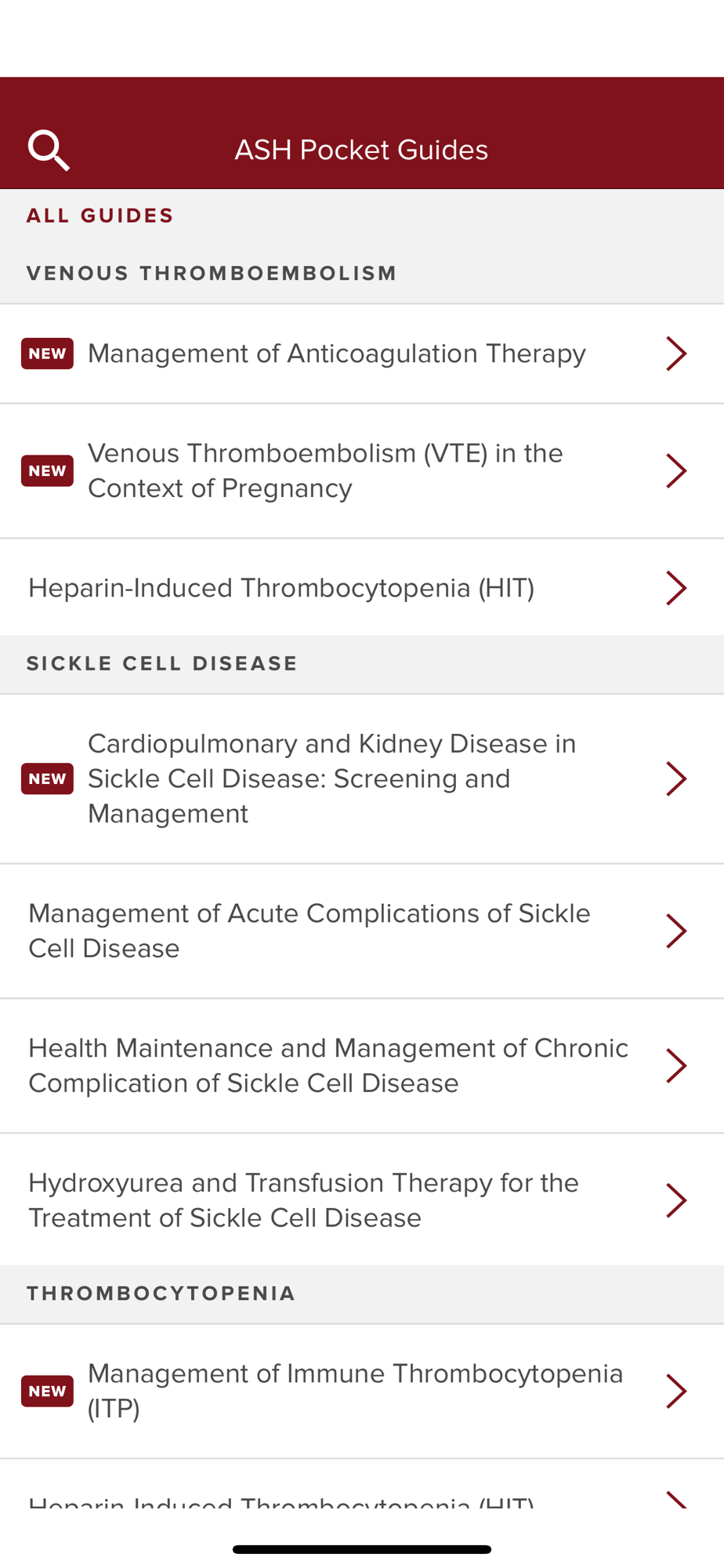The width and height of the screenshot is (724, 1568).
Task: Tap NEW badge beside Cardiopulmonary and Kidney Disease
Action: [x=47, y=779]
